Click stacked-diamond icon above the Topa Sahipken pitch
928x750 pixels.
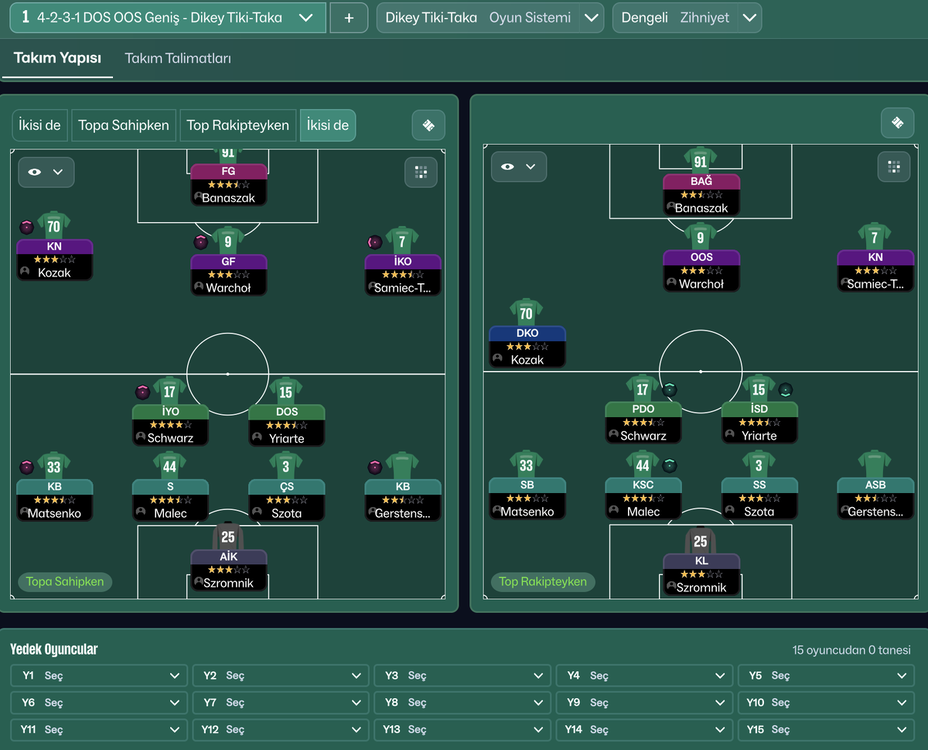click(428, 125)
